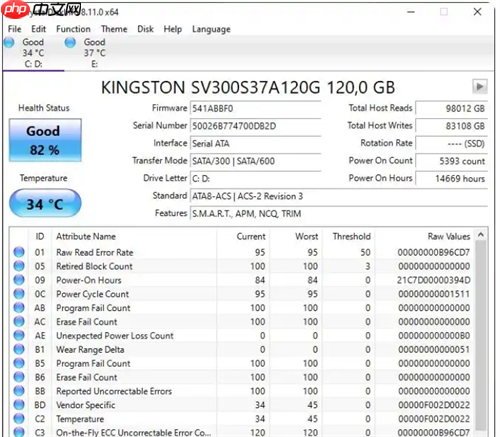Click Power On Count value 5393 count
500x437 pixels.
click(452, 161)
